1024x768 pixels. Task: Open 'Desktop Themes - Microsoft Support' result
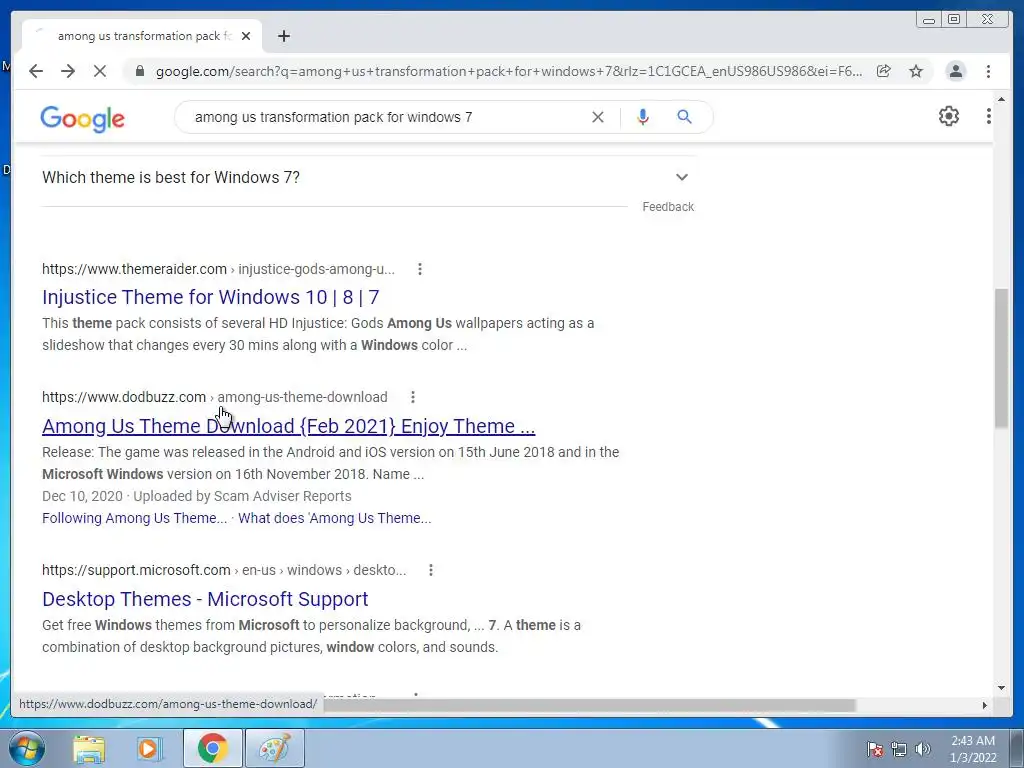[205, 600]
